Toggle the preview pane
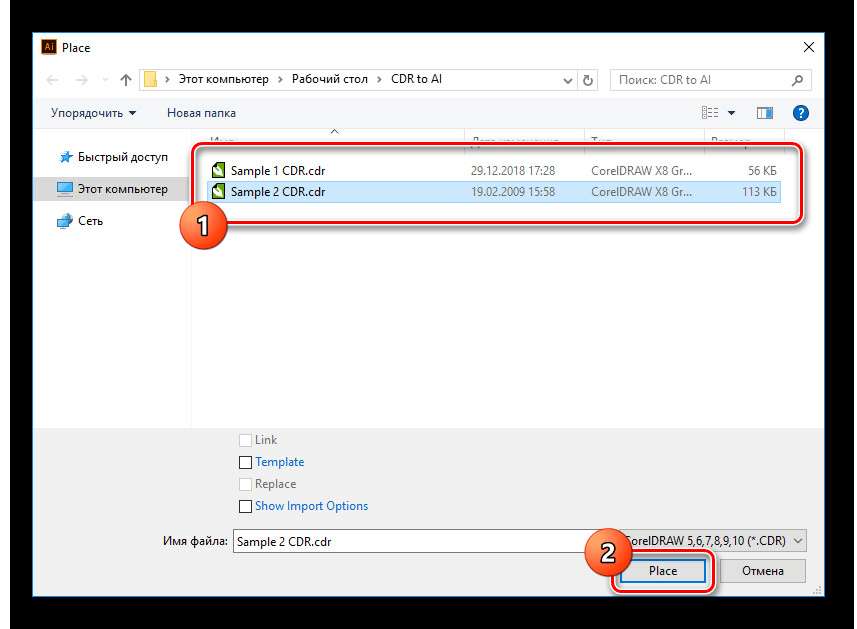 click(765, 113)
